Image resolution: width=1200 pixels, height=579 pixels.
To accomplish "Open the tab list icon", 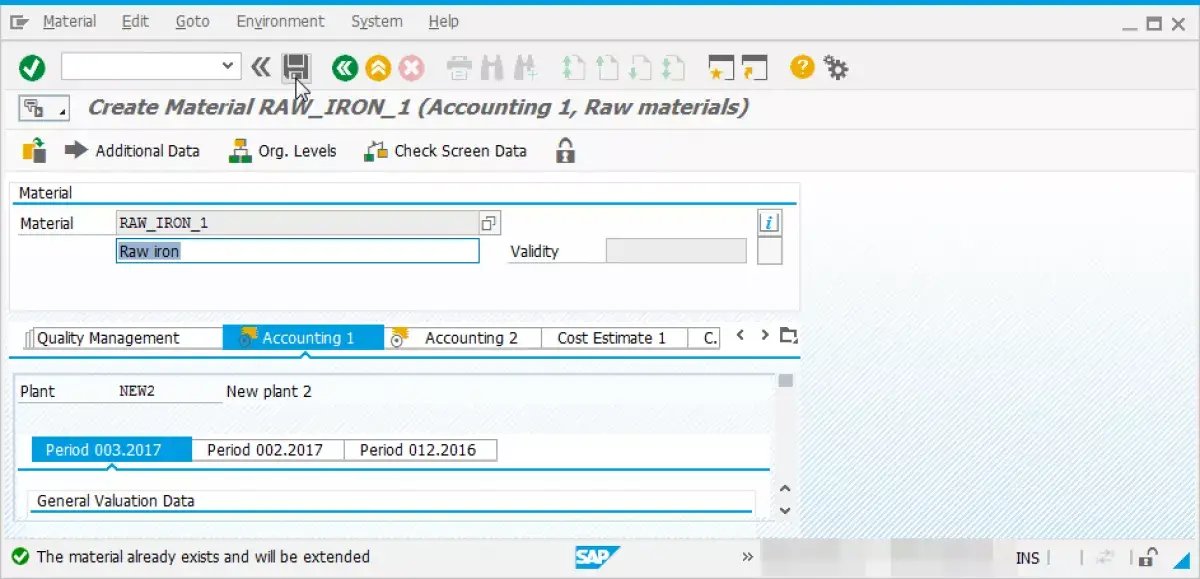I will [x=789, y=335].
